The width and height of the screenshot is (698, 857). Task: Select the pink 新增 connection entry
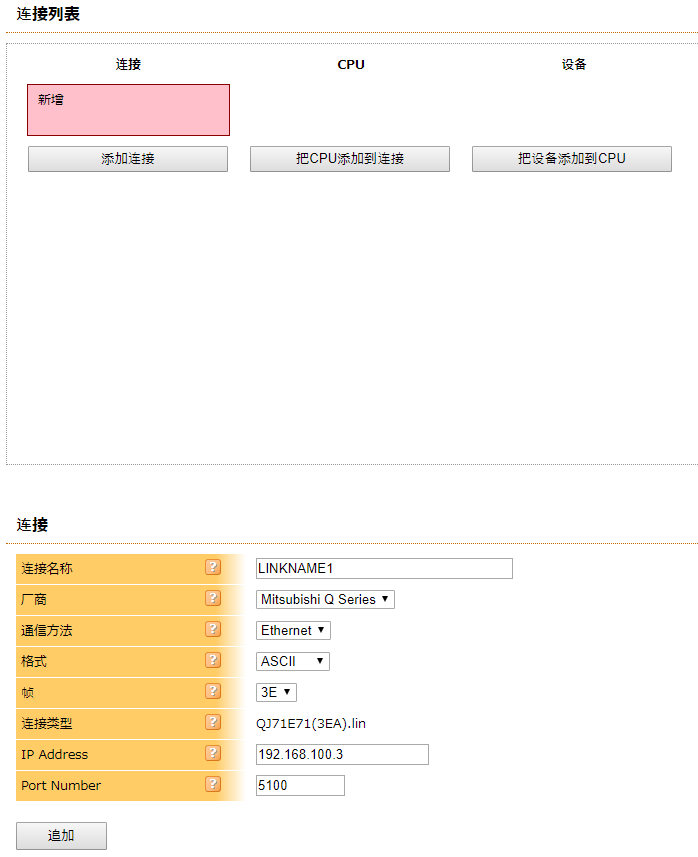[x=128, y=110]
